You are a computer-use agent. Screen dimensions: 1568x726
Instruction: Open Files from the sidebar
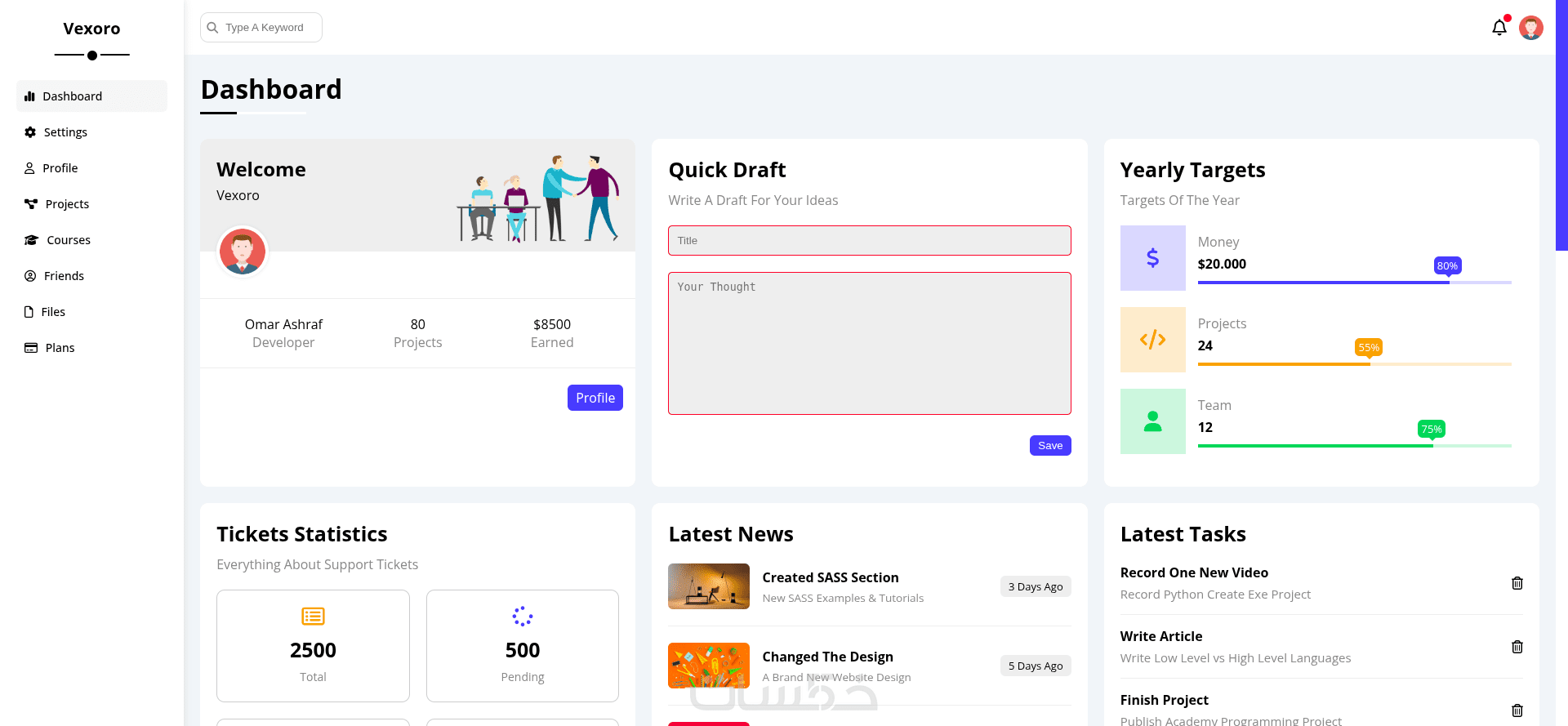coord(91,312)
